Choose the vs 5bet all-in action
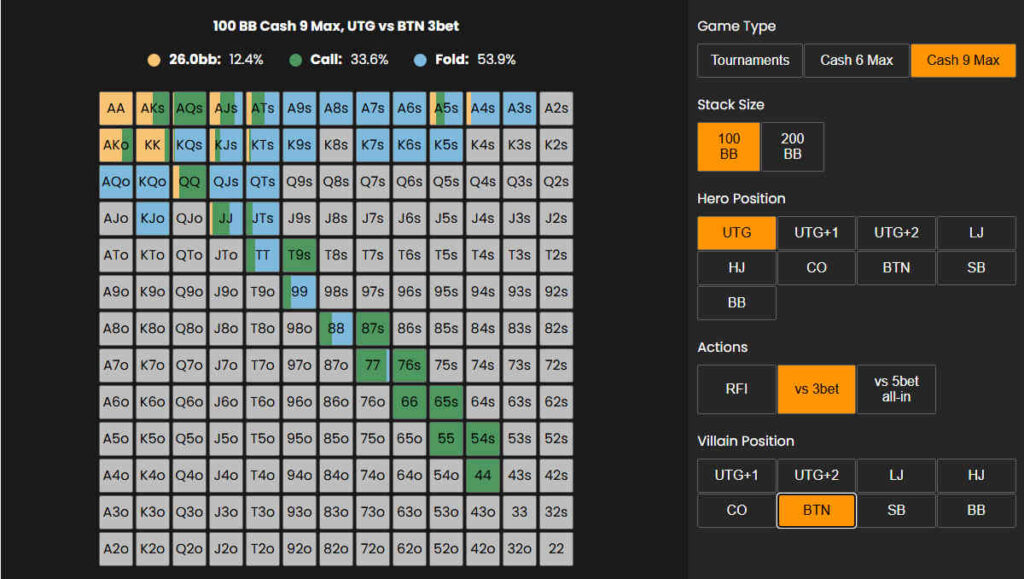1024x579 pixels. coord(896,389)
